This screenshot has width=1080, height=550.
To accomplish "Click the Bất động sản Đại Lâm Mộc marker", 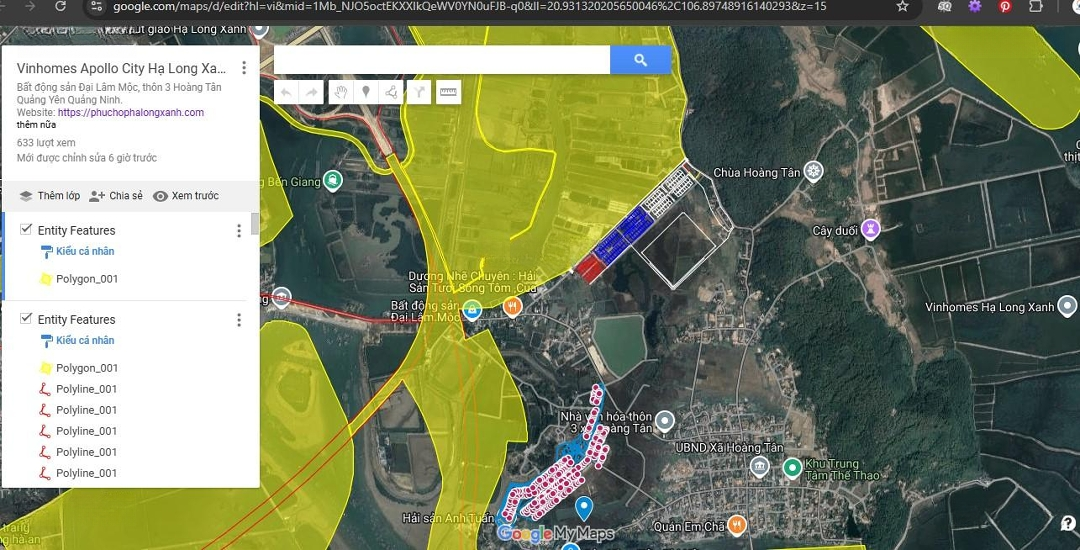I will 472,310.
